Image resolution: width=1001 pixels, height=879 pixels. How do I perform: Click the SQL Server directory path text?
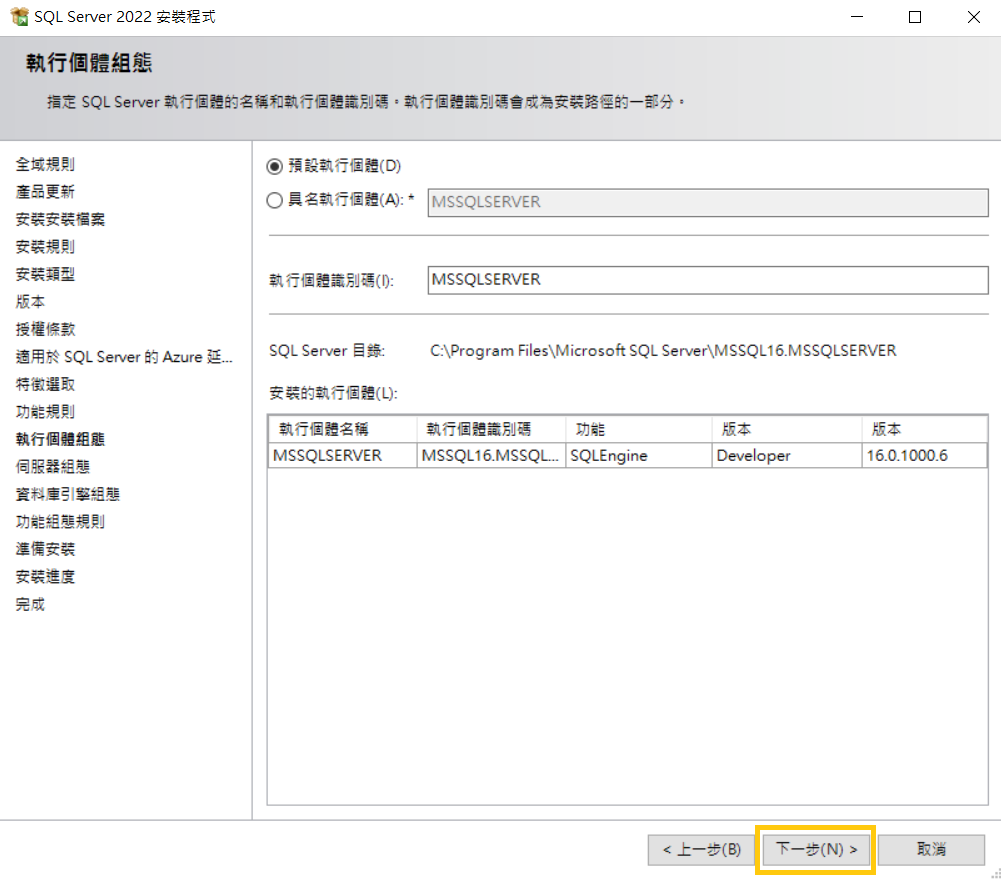[x=663, y=351]
